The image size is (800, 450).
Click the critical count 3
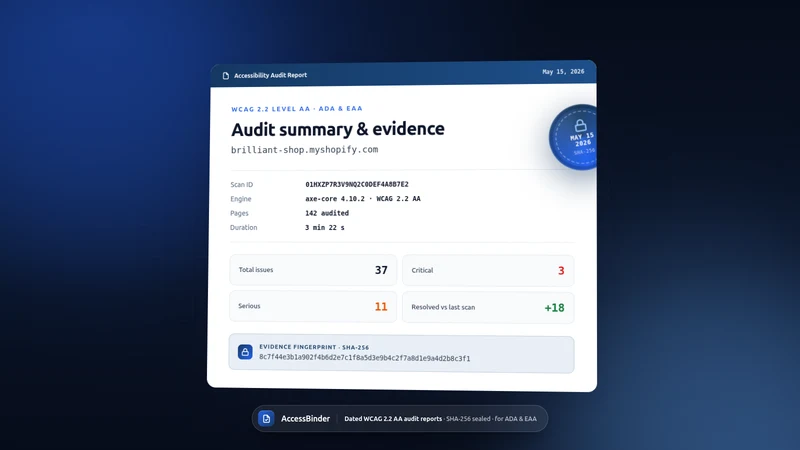(561, 270)
